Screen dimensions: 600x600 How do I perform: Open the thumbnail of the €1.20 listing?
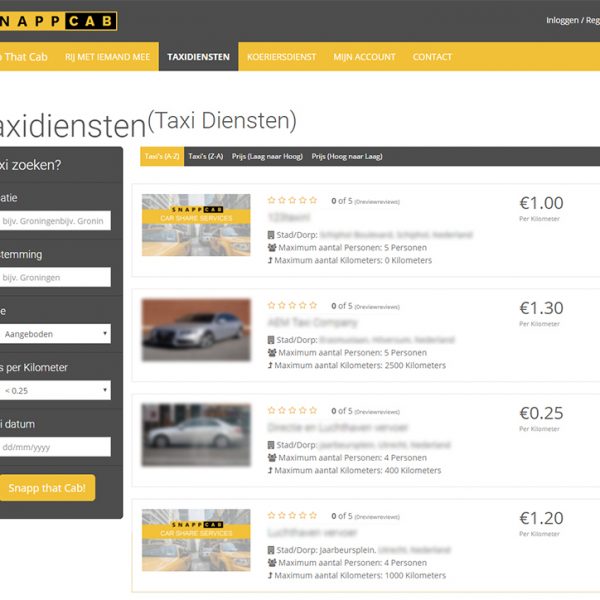[x=196, y=540]
